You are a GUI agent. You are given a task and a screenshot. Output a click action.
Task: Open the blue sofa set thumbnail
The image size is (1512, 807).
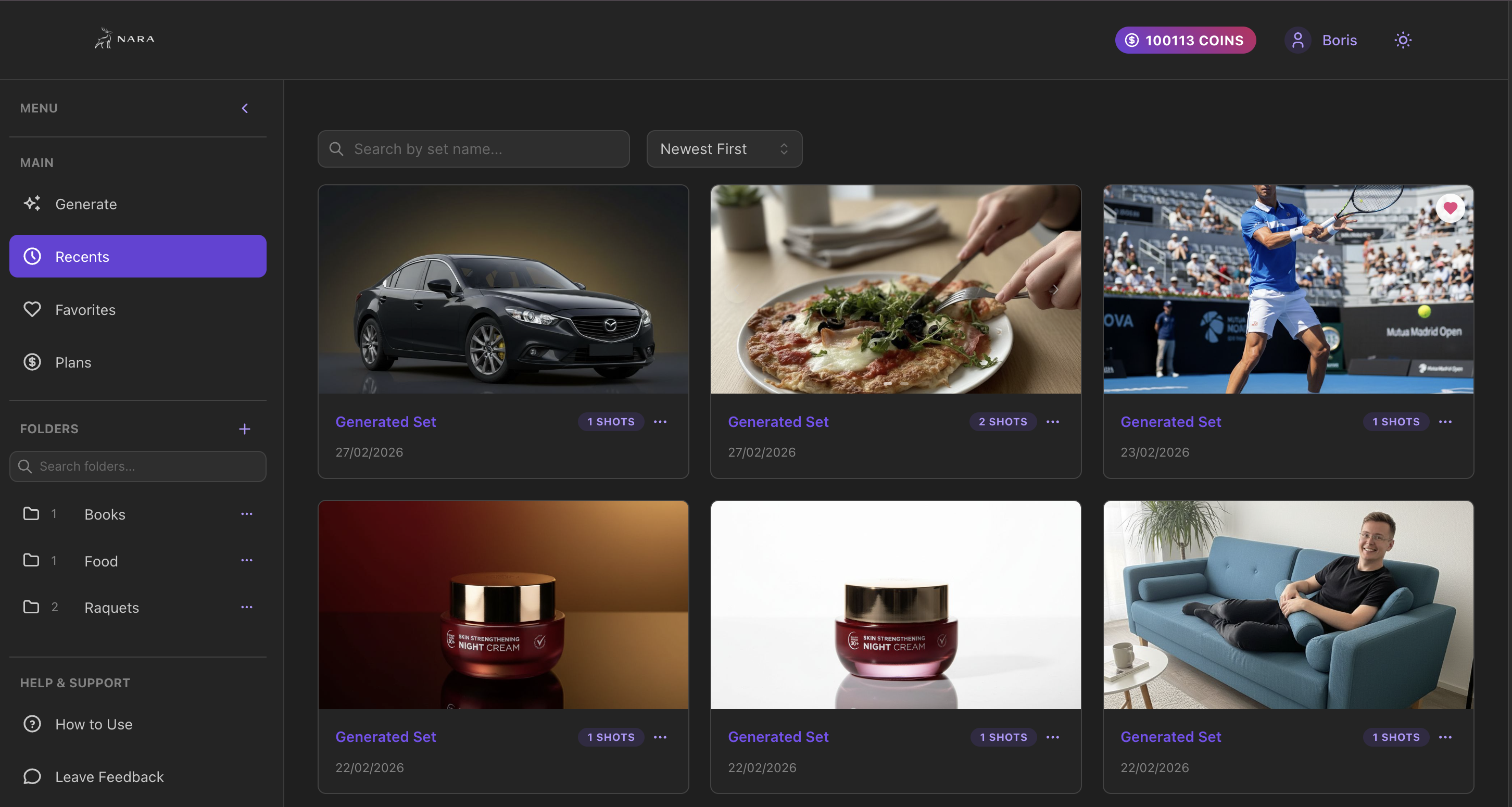point(1288,604)
